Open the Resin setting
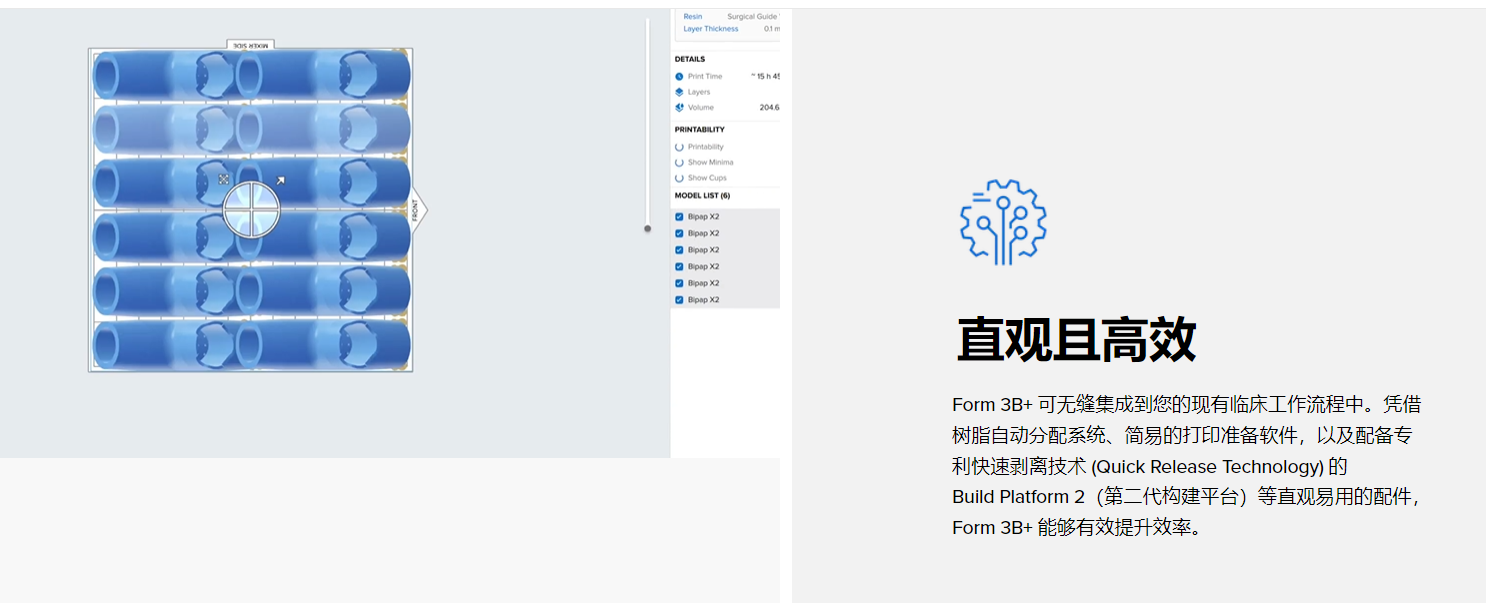This screenshot has width=1486, height=603. click(693, 17)
